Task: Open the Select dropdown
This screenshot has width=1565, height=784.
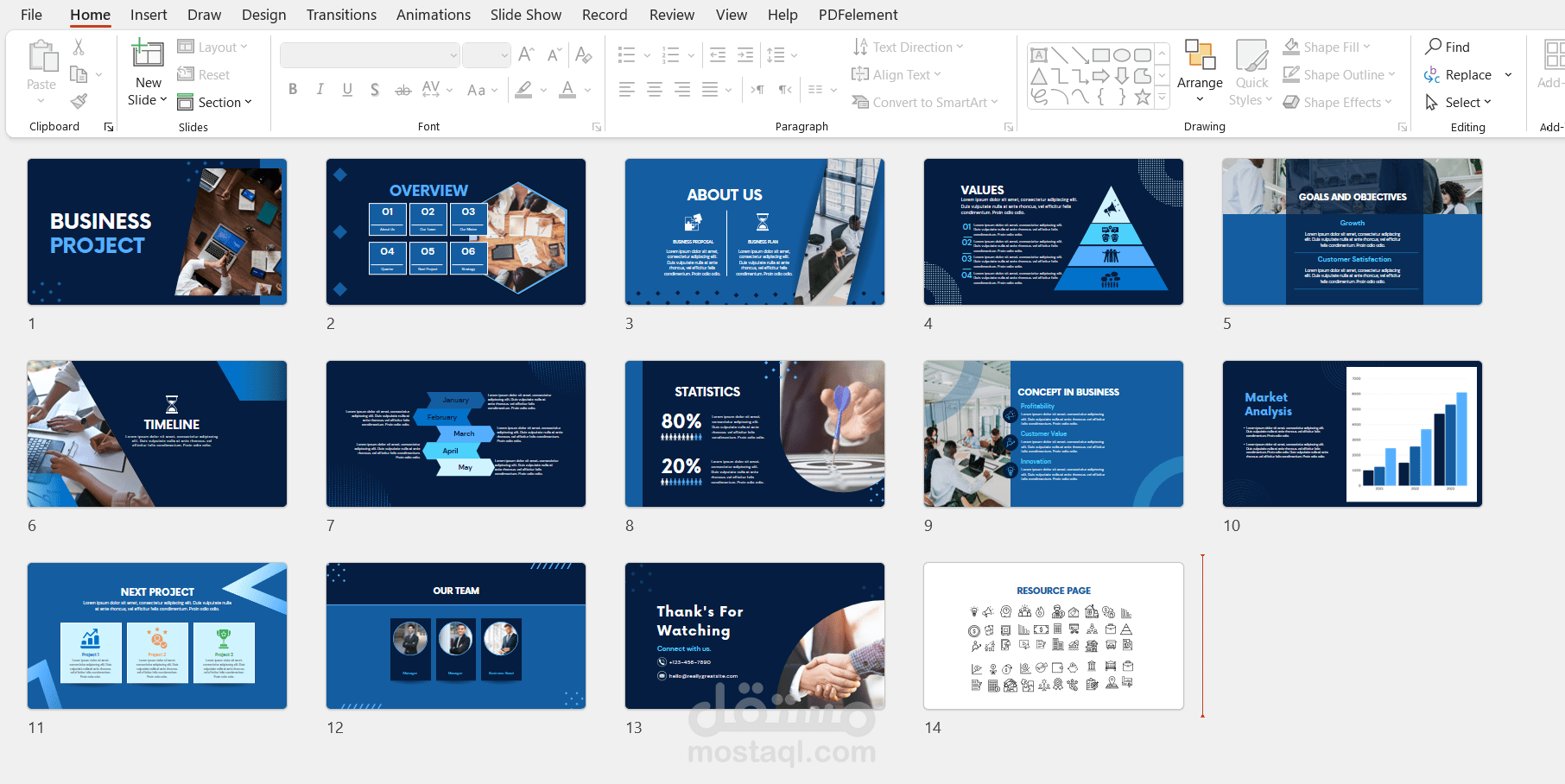Action: pos(1458,102)
